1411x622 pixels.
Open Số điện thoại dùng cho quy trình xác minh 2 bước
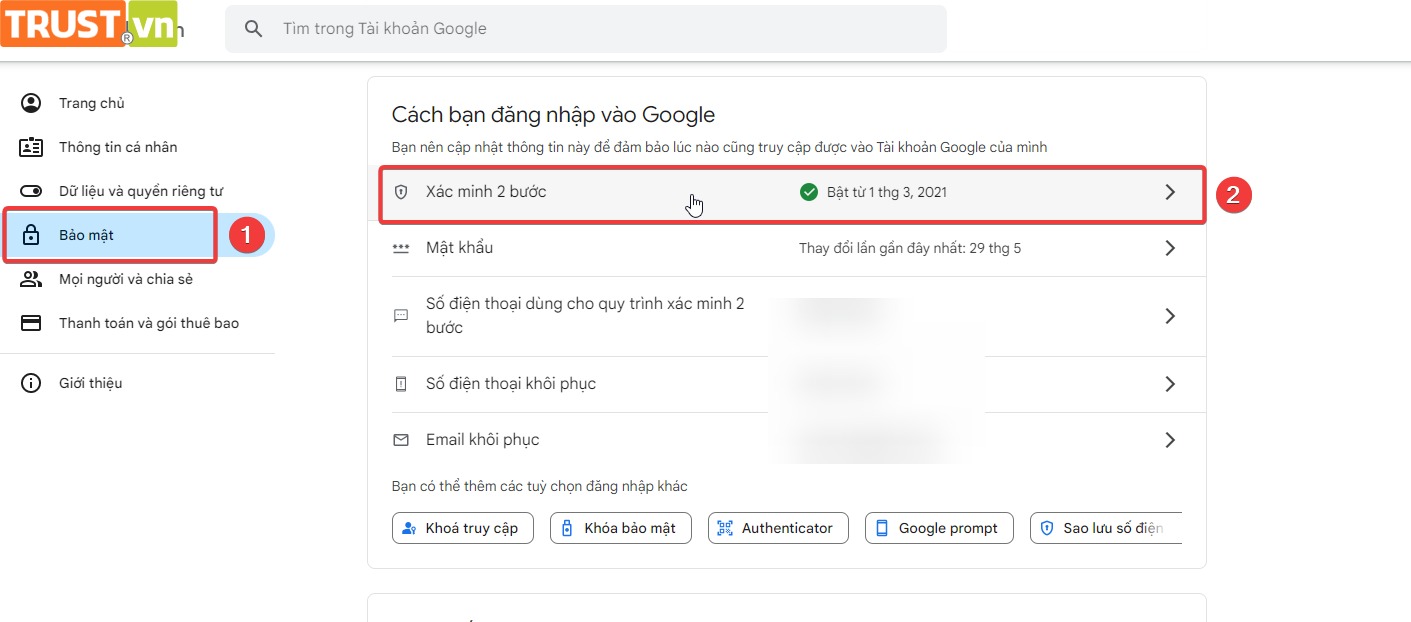click(787, 316)
